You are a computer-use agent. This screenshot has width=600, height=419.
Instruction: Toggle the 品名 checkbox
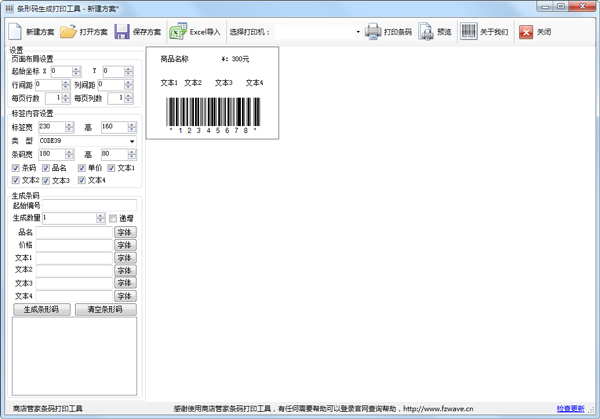click(x=46, y=168)
